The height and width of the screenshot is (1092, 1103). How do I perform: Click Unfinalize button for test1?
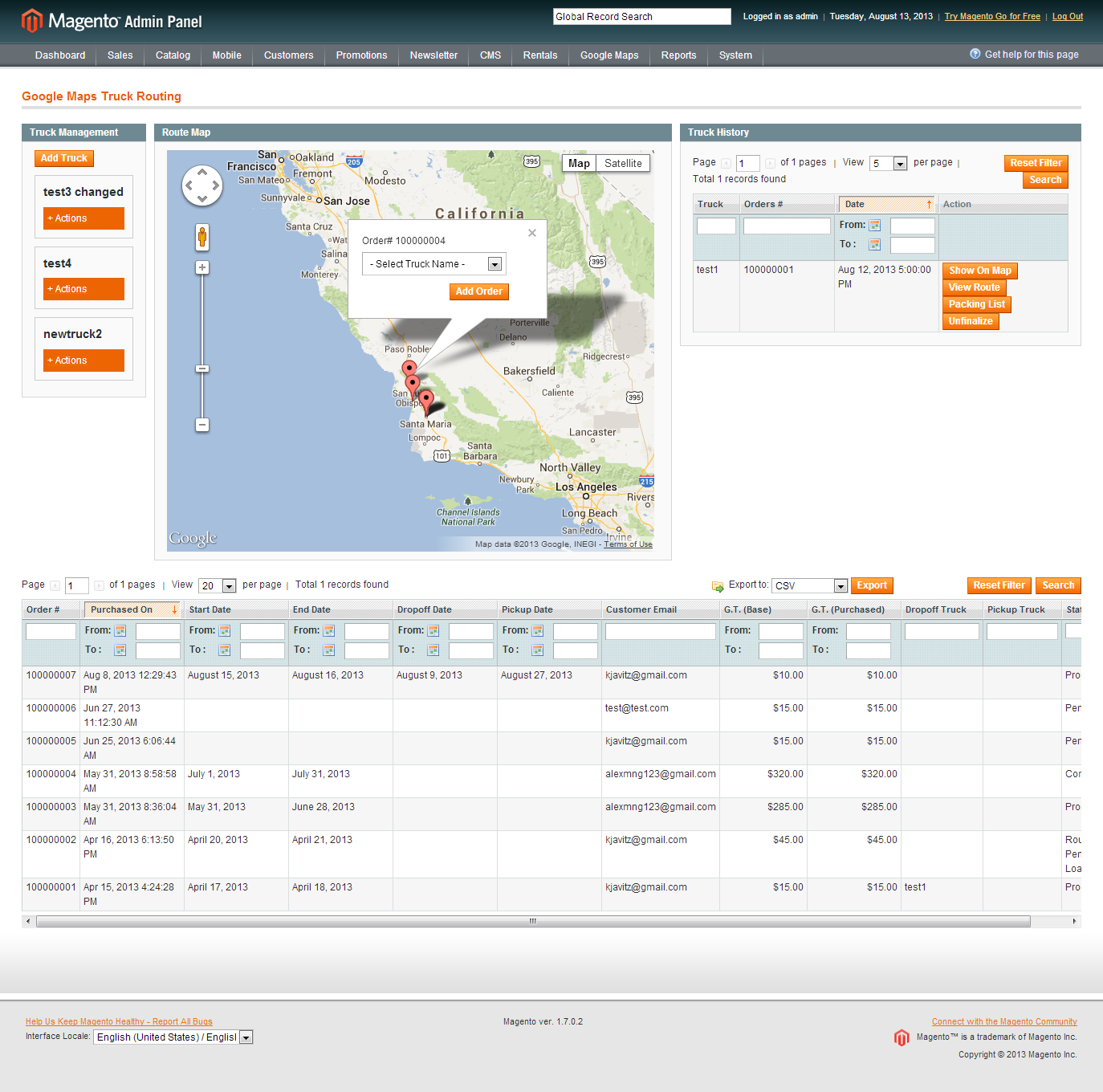[x=971, y=321]
